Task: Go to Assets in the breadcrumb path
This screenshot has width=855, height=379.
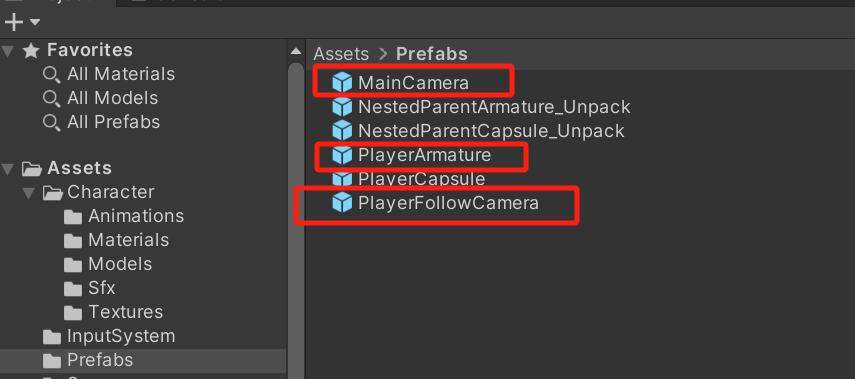Action: click(x=341, y=54)
